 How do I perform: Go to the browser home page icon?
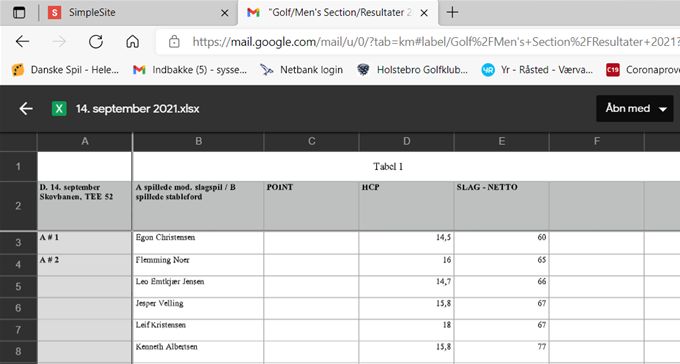click(x=132, y=42)
